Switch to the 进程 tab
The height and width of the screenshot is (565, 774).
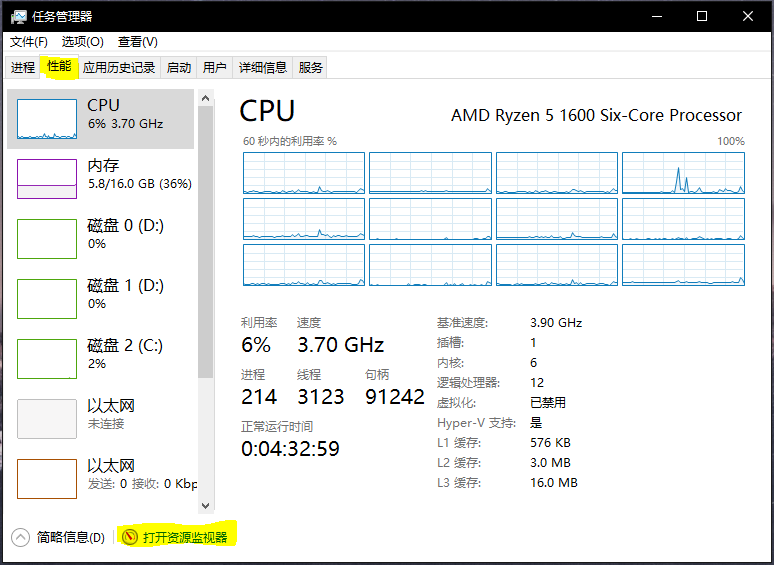23,68
